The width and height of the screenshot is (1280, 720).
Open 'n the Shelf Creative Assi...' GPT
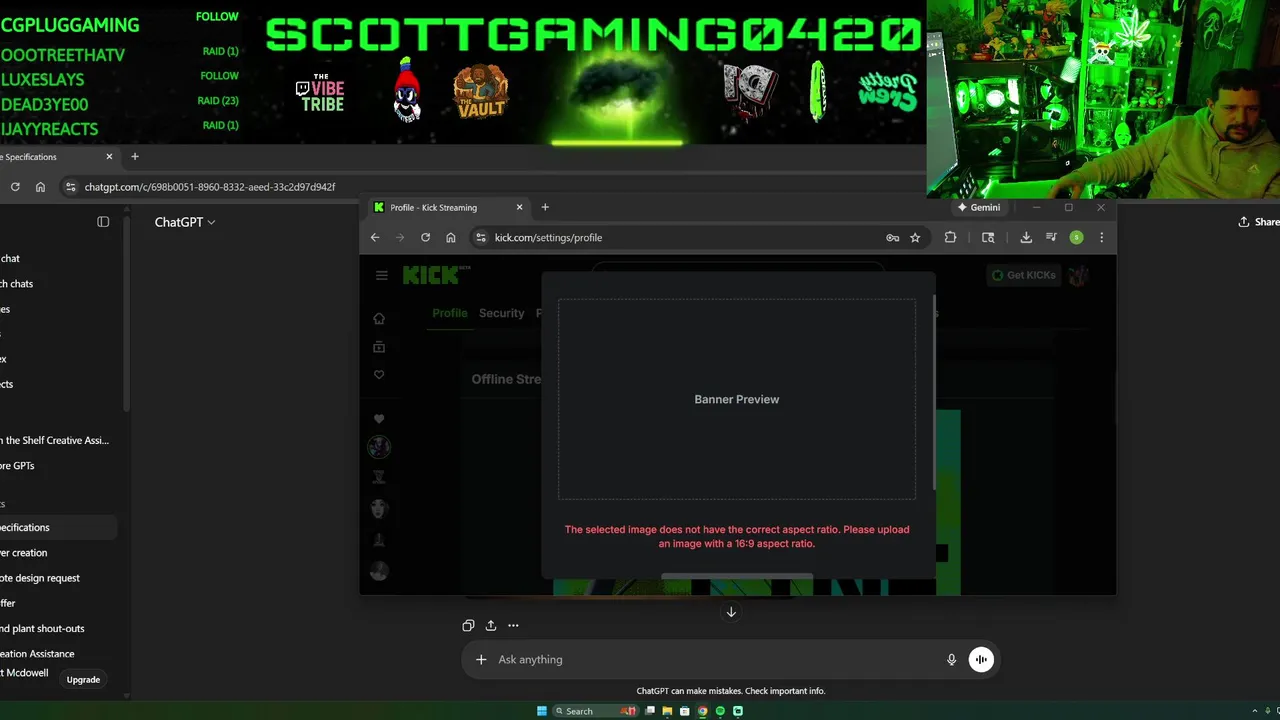[55, 440]
